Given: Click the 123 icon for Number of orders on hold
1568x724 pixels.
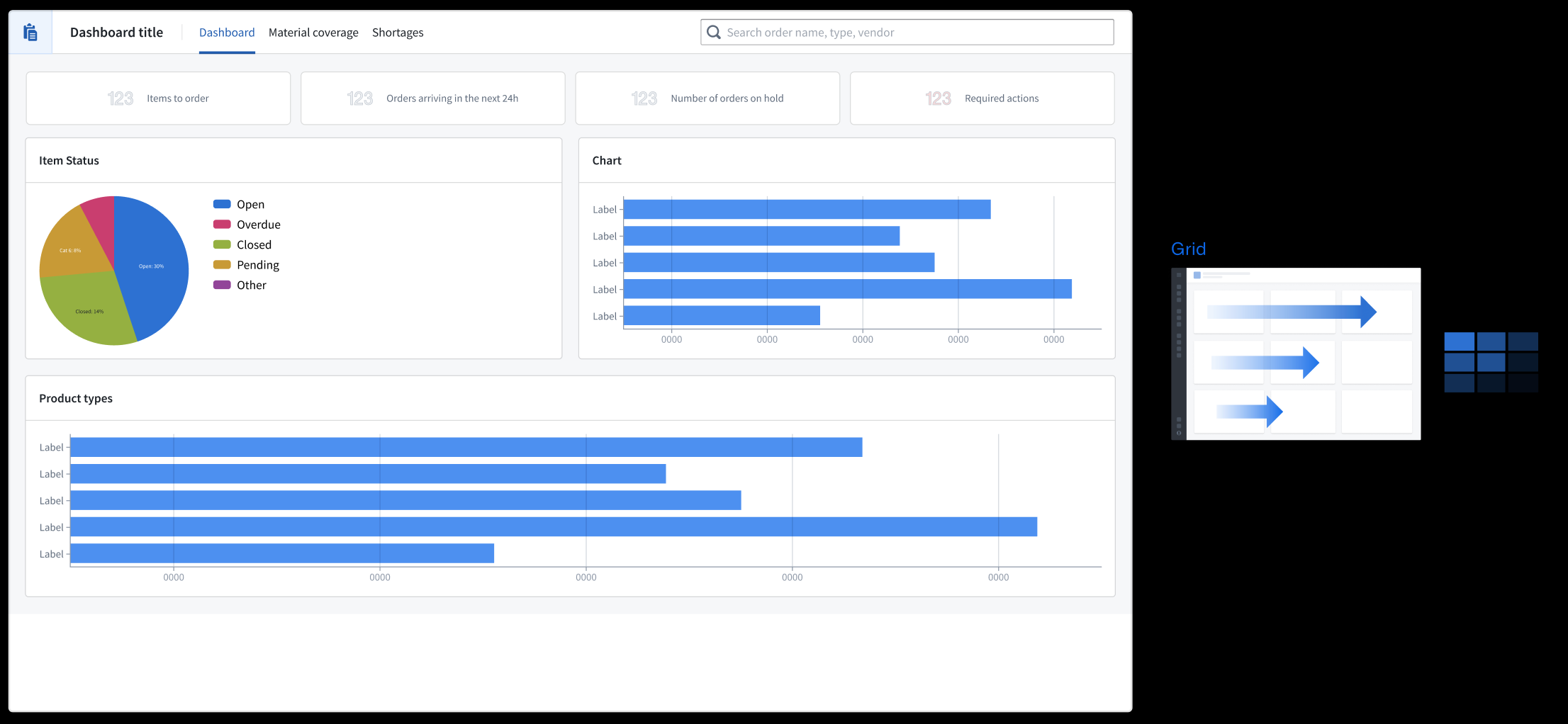Looking at the screenshot, I should [x=644, y=98].
